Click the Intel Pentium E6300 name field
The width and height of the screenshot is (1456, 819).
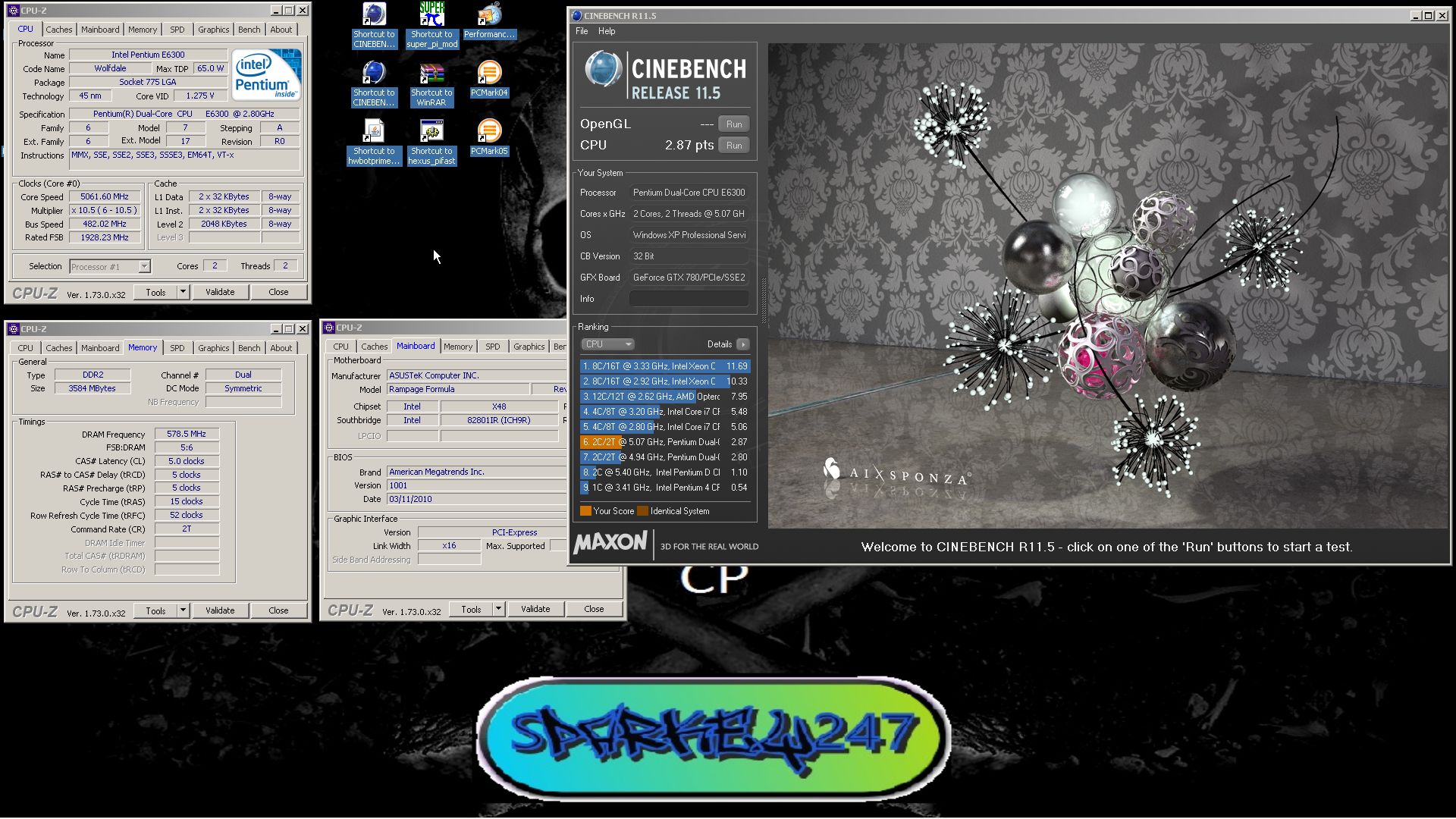[x=148, y=55]
